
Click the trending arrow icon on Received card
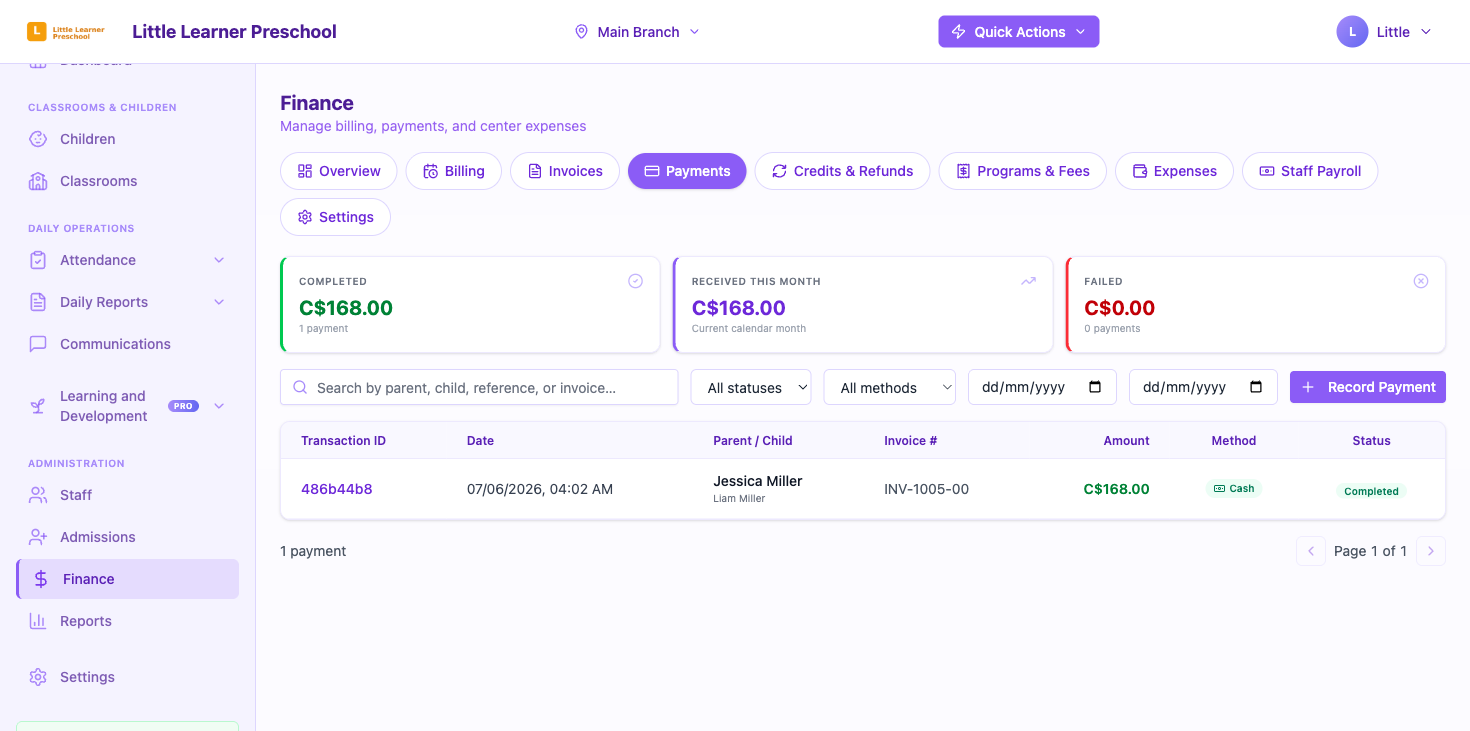(1028, 281)
